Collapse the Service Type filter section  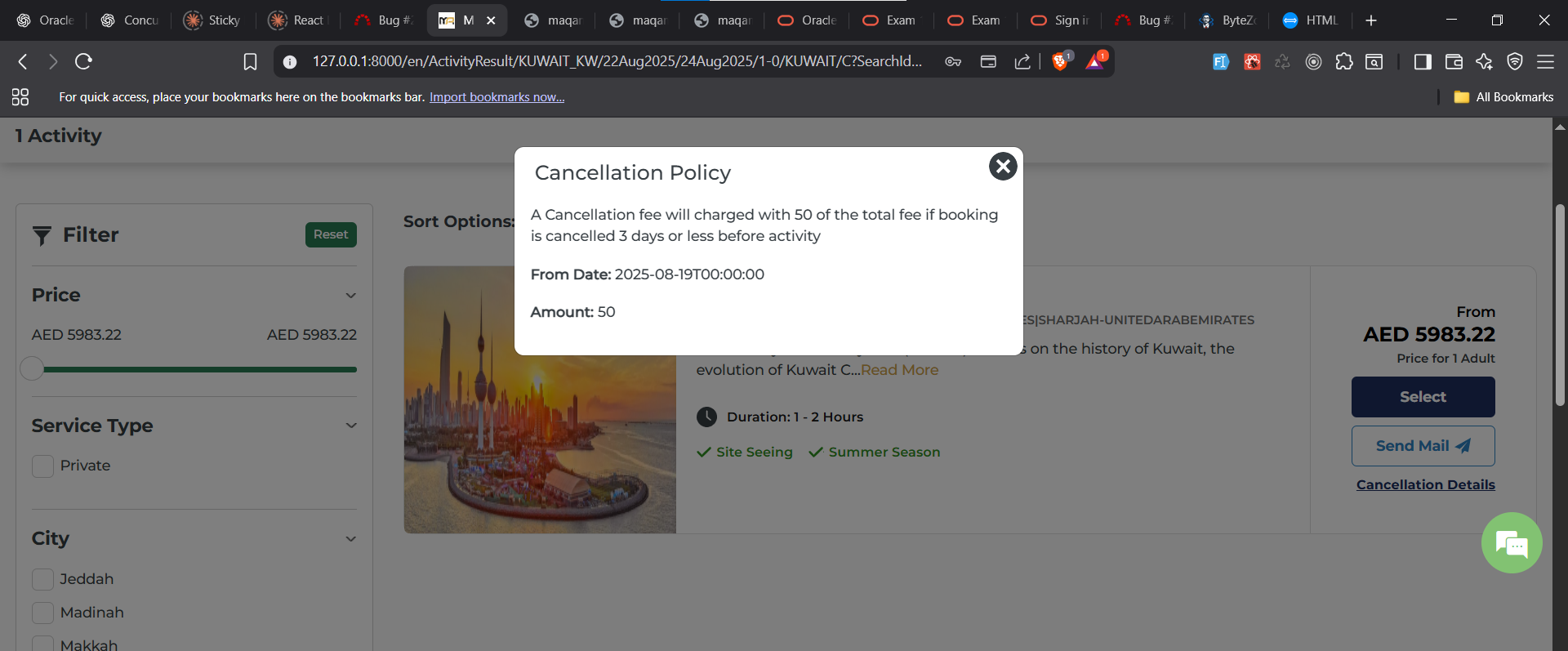click(351, 426)
